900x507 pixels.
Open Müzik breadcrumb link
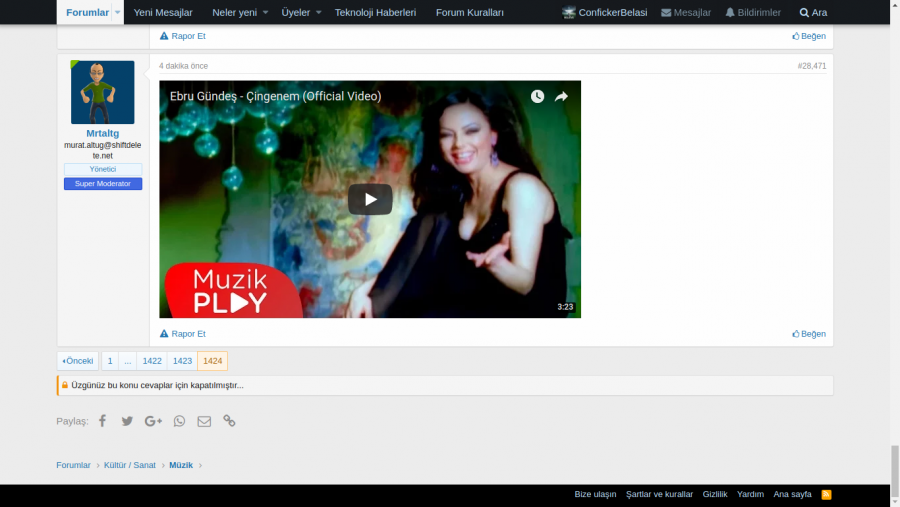[181, 465]
